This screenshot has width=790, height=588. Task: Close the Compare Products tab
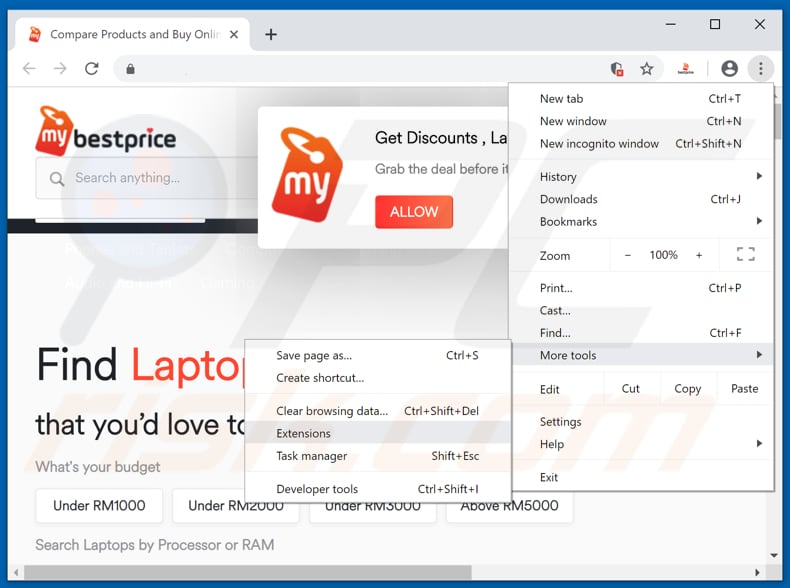pos(234,34)
